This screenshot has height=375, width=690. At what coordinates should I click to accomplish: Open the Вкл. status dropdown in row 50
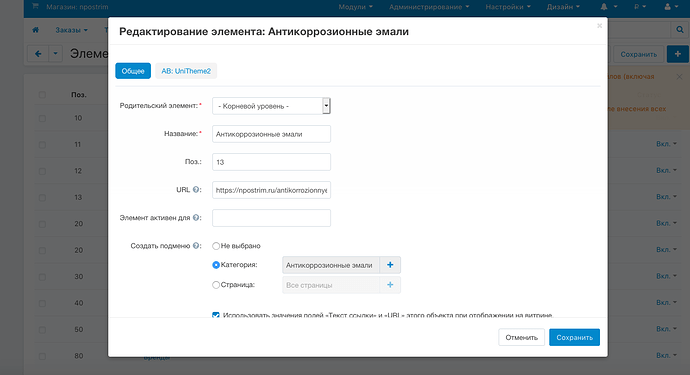pyautogui.click(x=666, y=329)
